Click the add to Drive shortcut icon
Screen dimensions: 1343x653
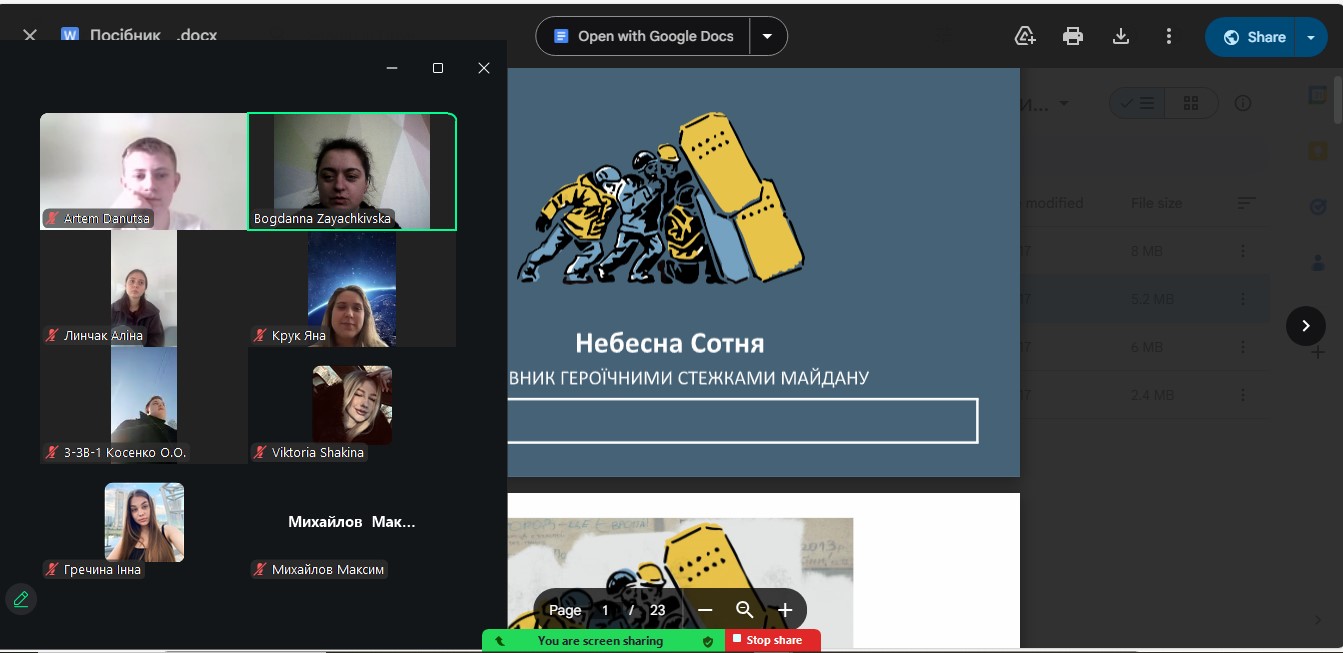[x=1025, y=37]
